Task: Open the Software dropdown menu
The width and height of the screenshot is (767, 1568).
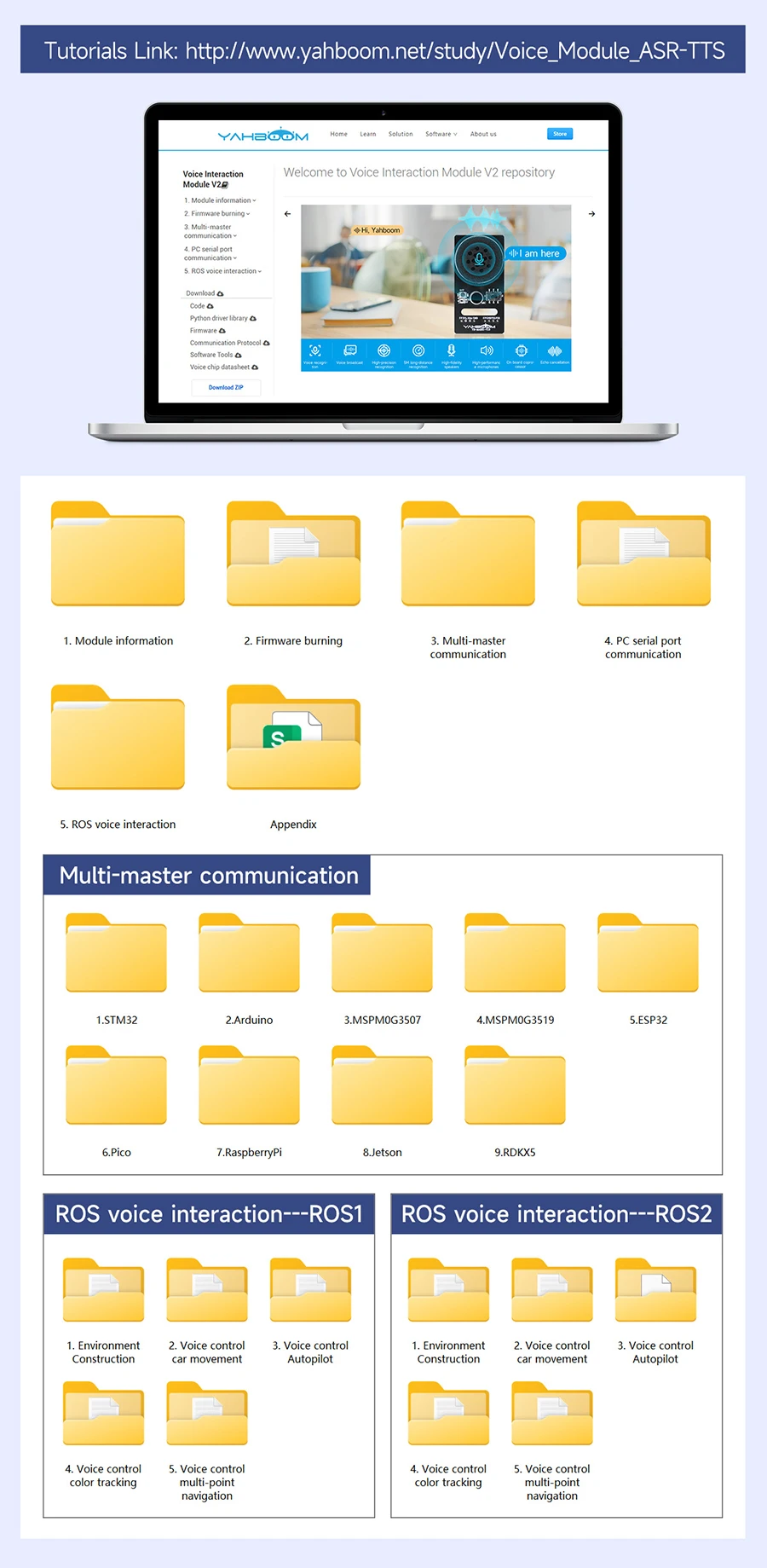Action: point(441,134)
